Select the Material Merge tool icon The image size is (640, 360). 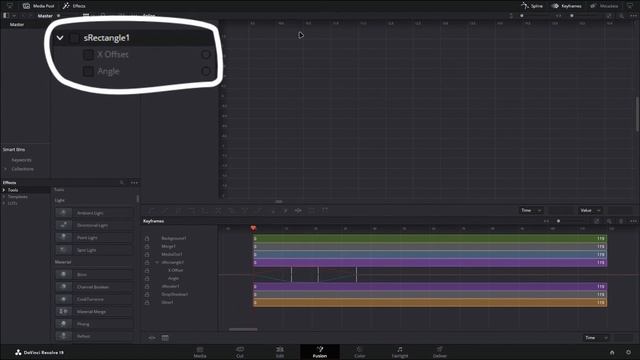[63, 311]
